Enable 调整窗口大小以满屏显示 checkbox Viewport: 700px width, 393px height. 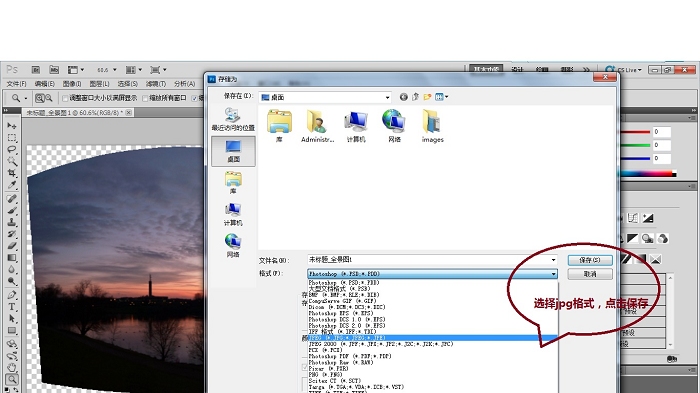point(65,98)
